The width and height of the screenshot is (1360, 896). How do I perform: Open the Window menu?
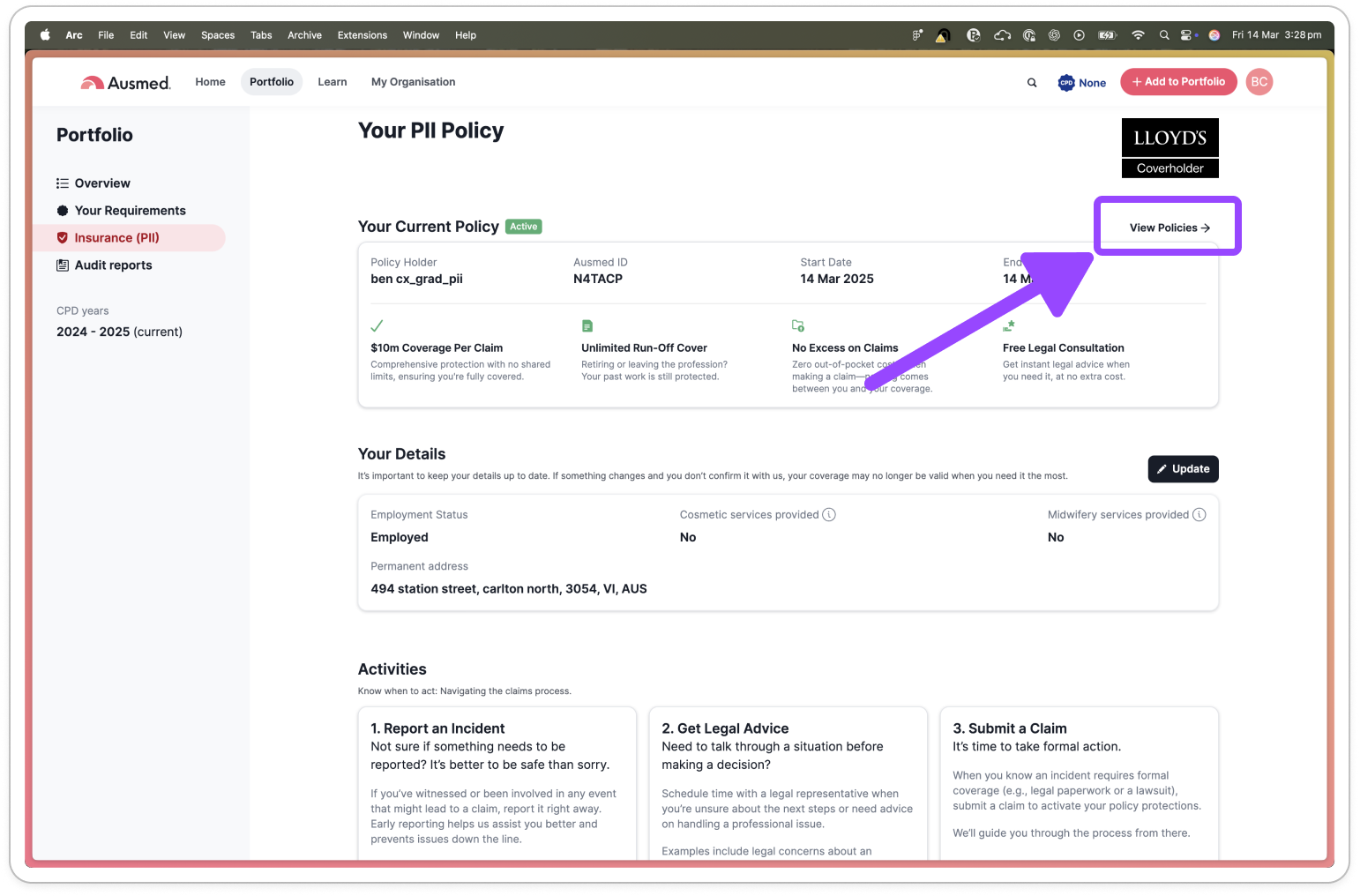422,35
